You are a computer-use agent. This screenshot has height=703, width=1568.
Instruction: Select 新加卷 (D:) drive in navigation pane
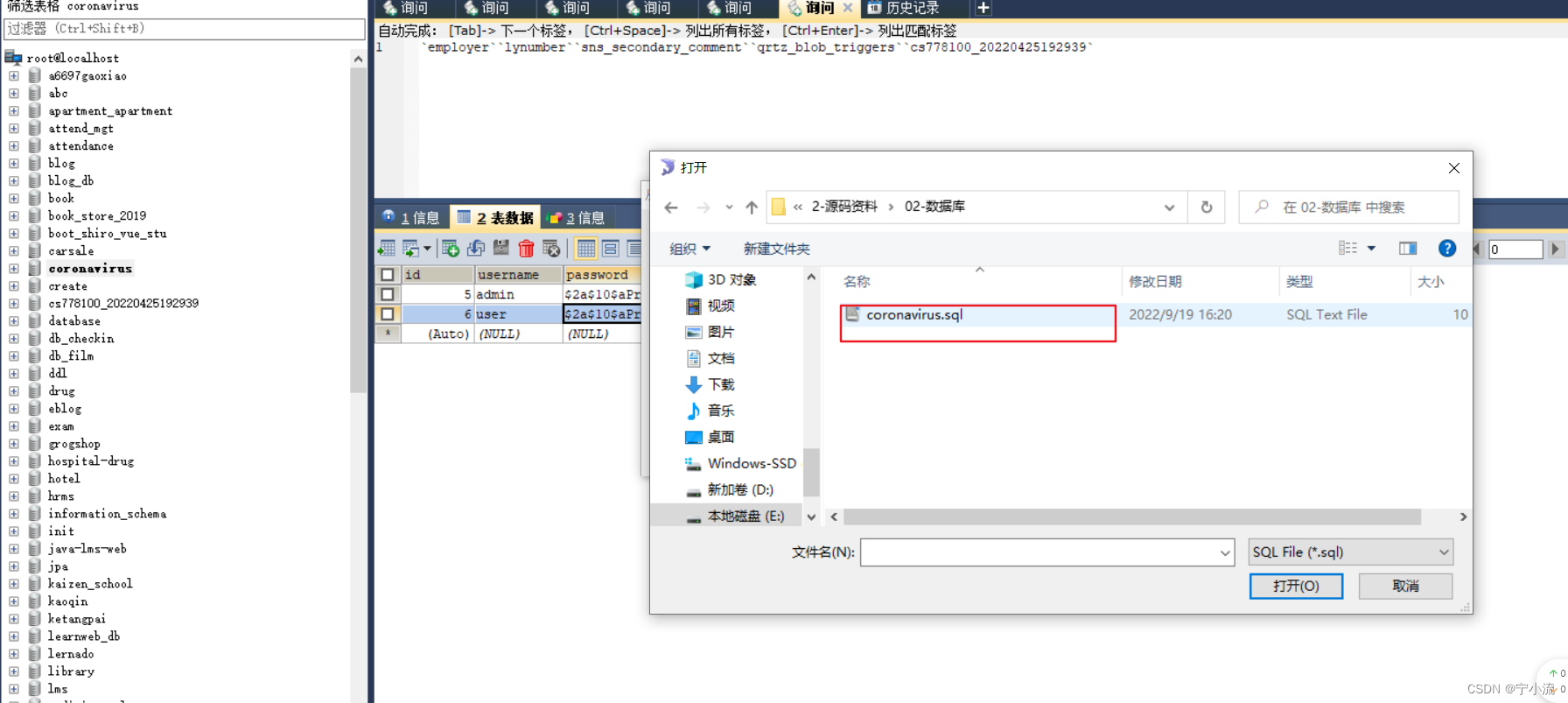(729, 489)
